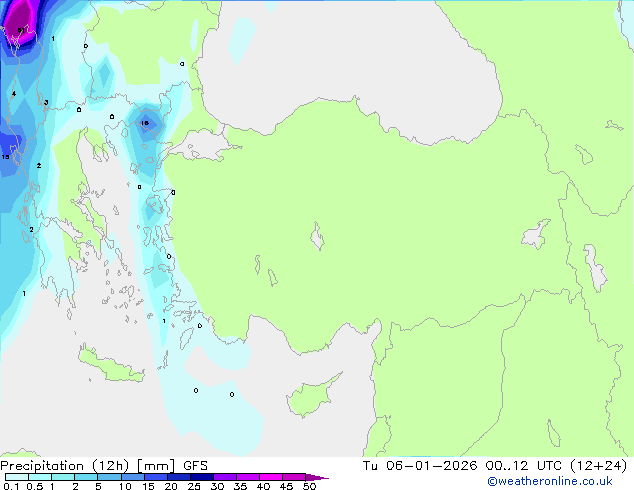
Task: Click the 0.5–1 mm legend swatch
Action: coord(40,477)
